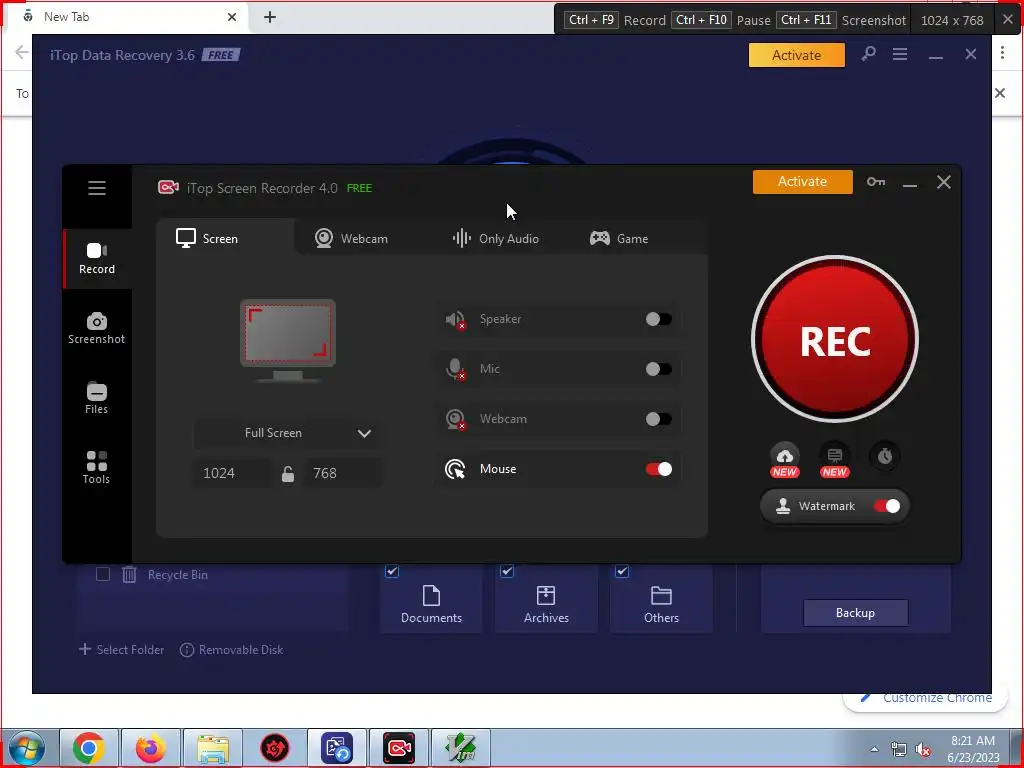Switch to the Screen recording tab
The image size is (1024, 768).
click(226, 238)
